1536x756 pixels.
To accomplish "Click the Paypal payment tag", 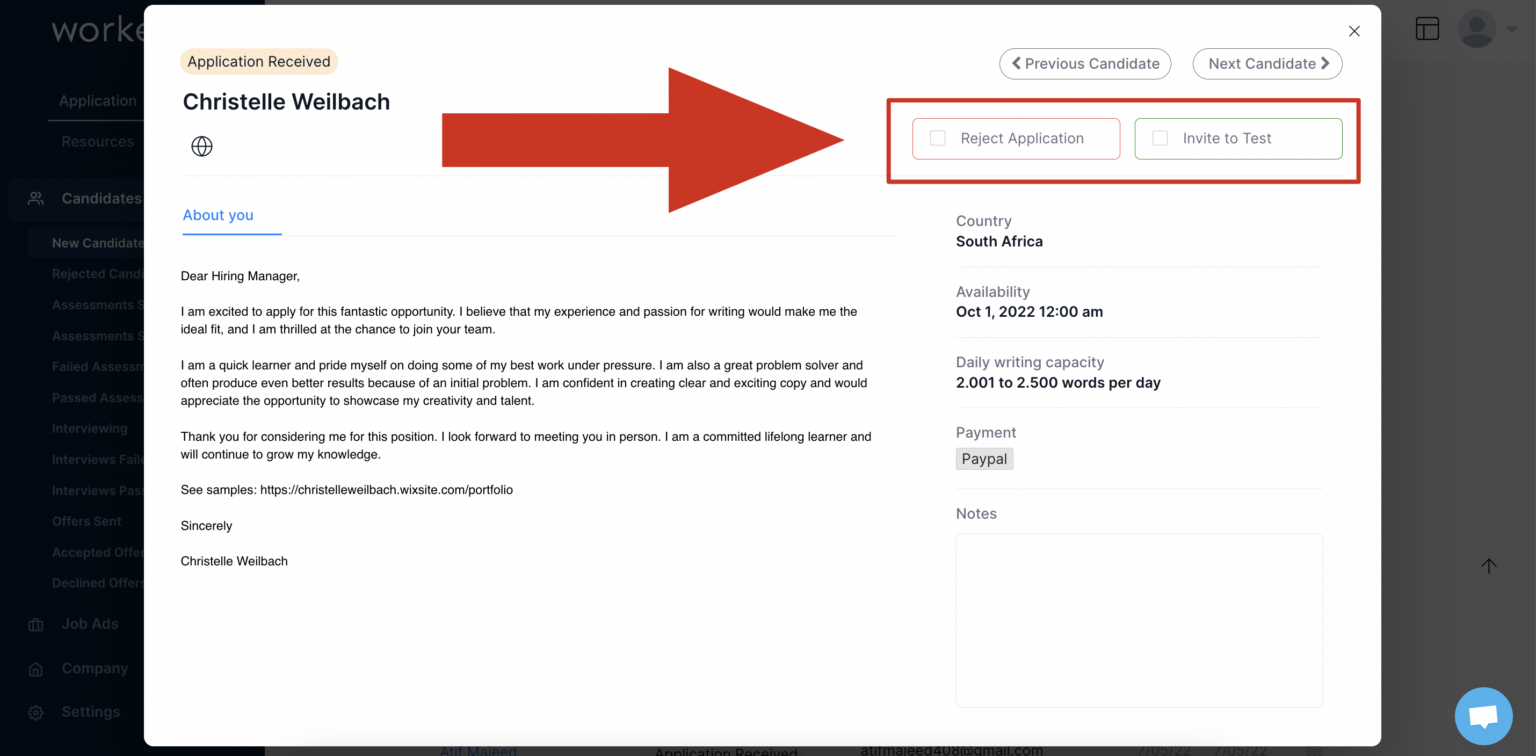I will tap(984, 458).
